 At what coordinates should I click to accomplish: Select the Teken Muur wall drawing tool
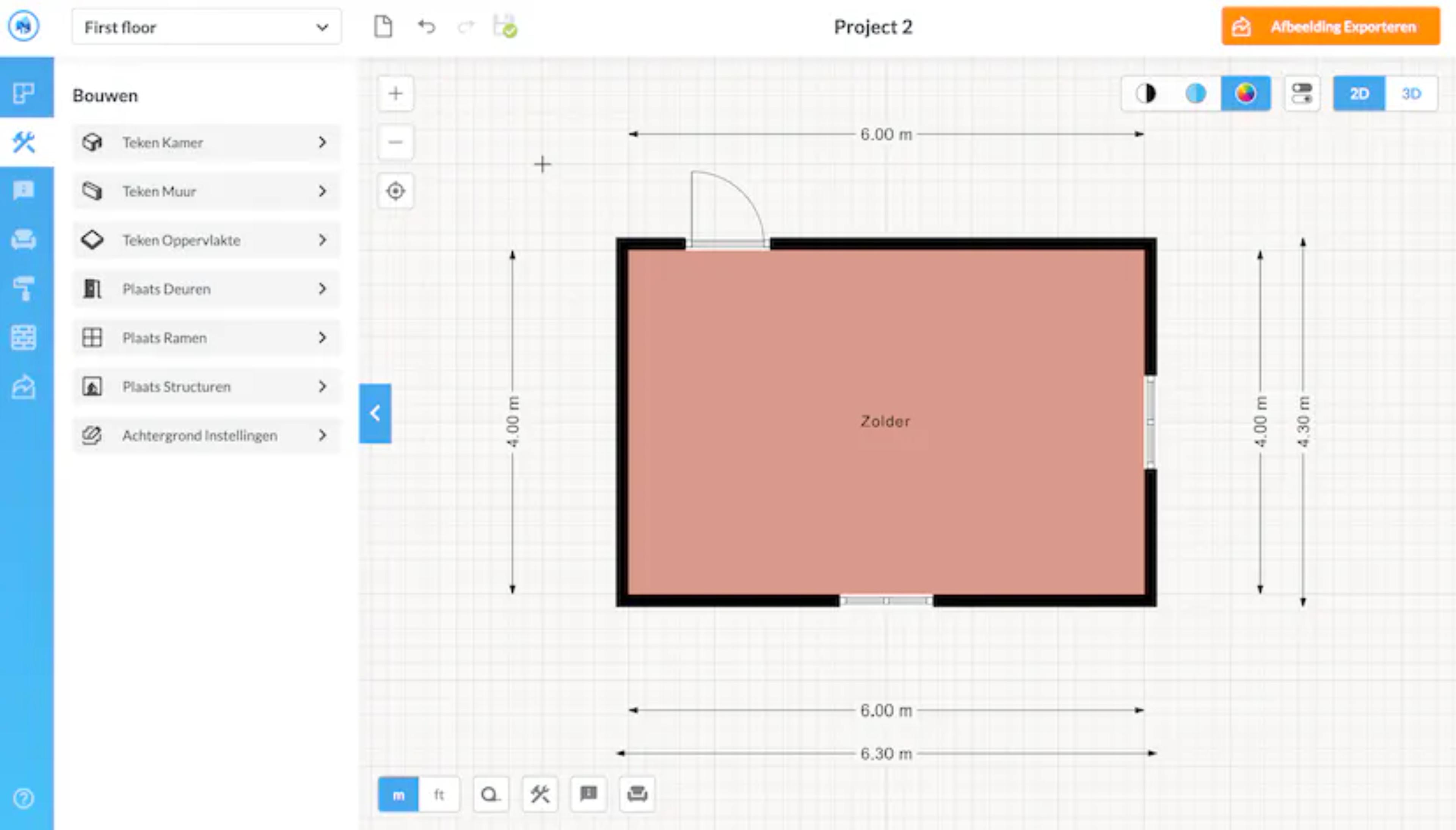pyautogui.click(x=205, y=191)
